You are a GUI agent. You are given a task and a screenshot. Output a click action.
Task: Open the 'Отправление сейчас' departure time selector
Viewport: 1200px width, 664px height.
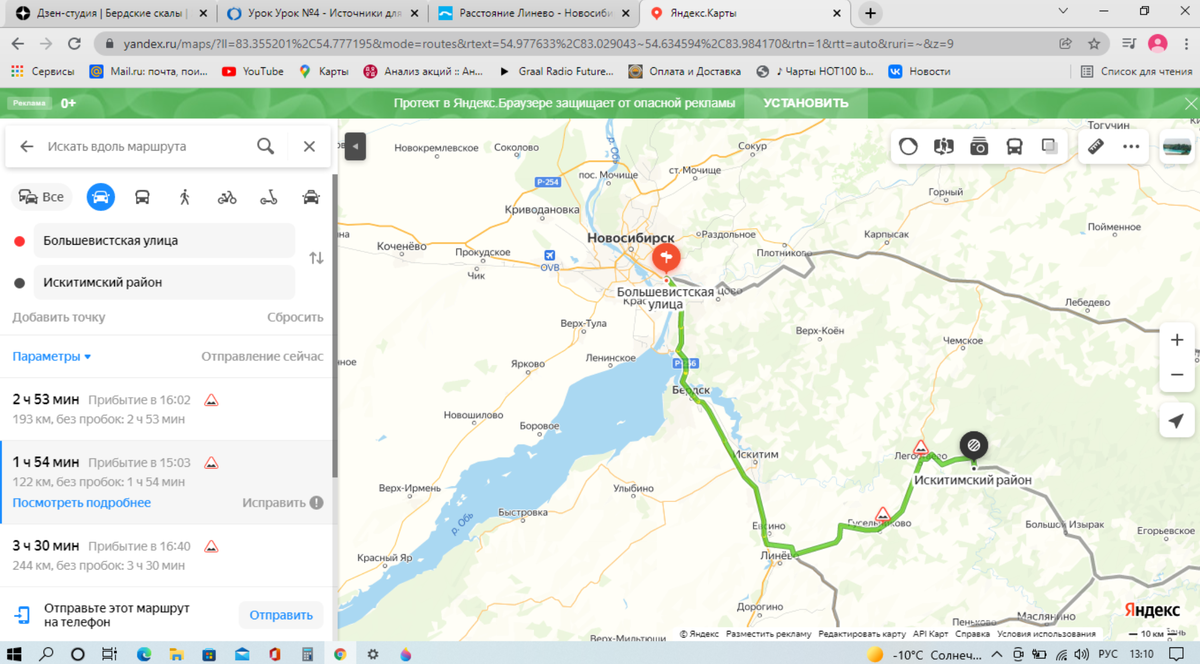pos(262,357)
